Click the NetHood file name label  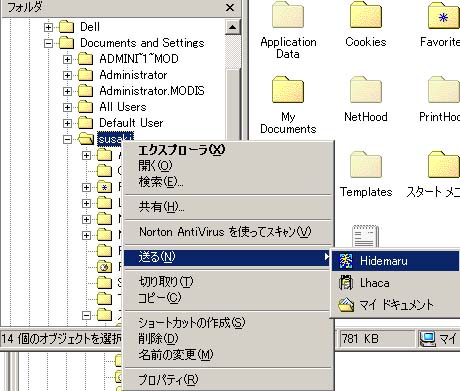tap(366, 117)
